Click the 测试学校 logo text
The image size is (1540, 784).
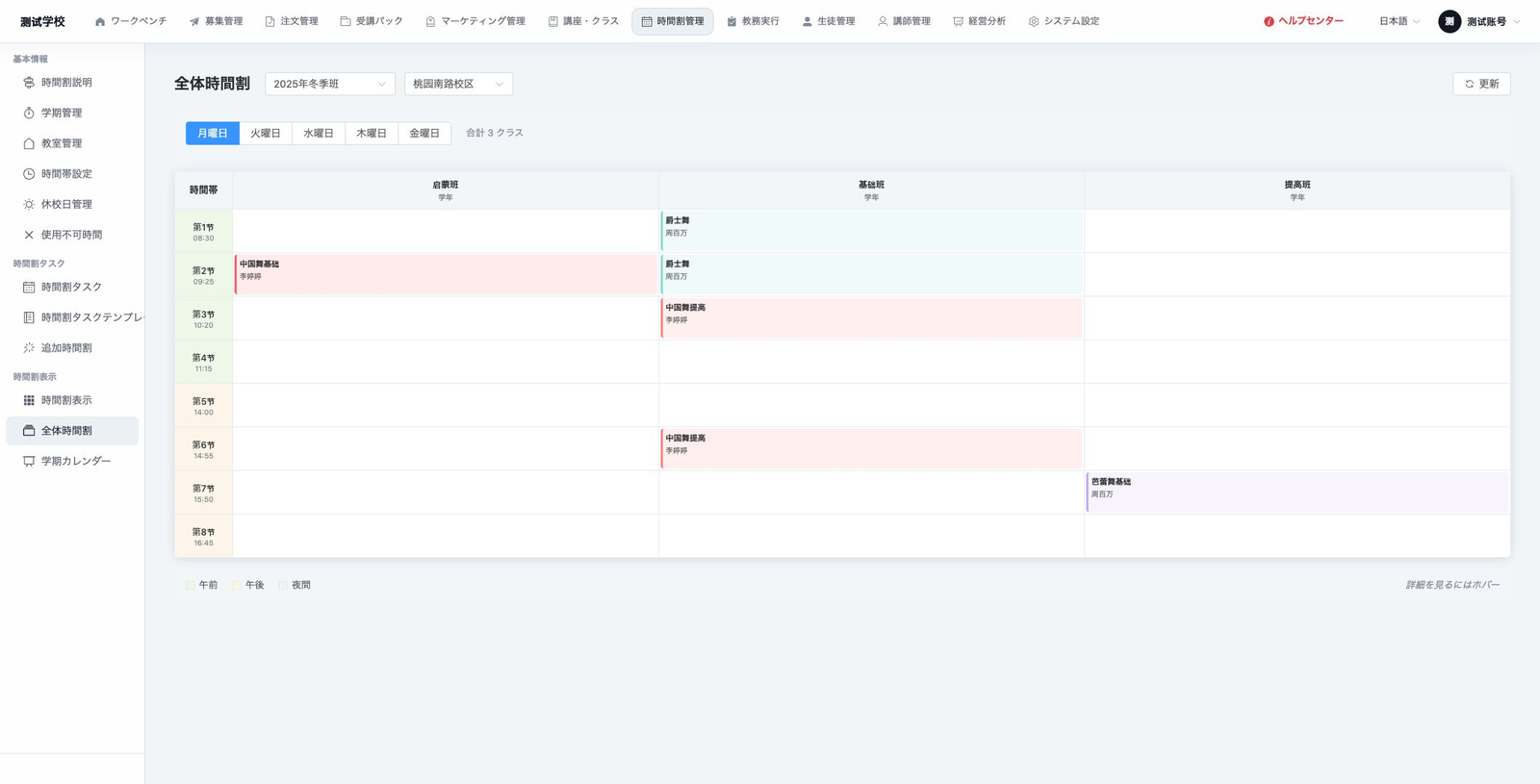tap(42, 21)
